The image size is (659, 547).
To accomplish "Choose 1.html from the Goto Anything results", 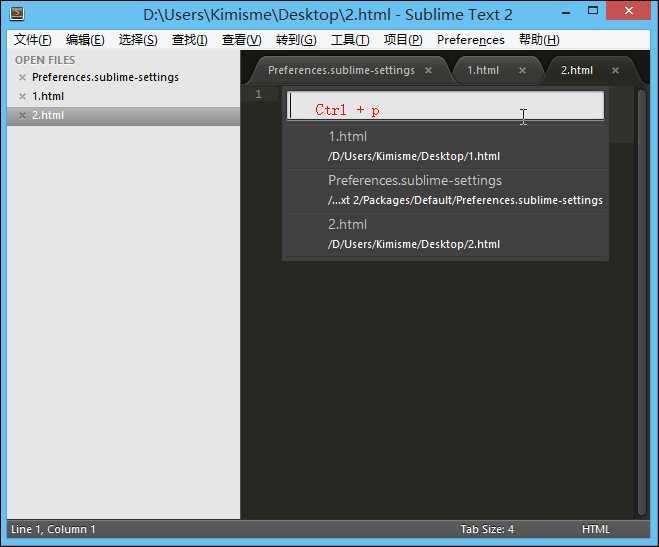I will 447,146.
